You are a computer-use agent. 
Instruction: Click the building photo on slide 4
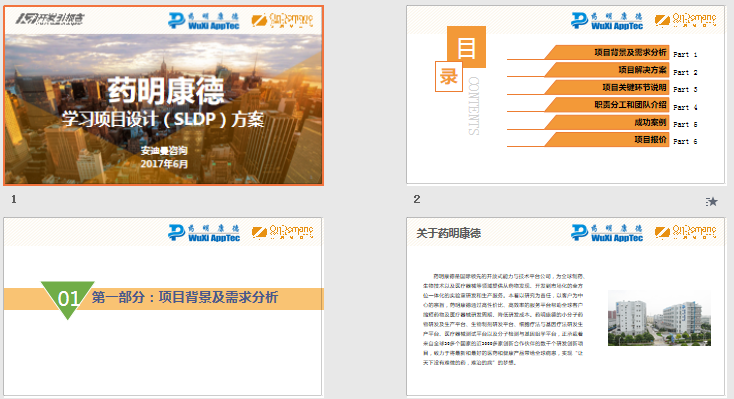point(659,318)
